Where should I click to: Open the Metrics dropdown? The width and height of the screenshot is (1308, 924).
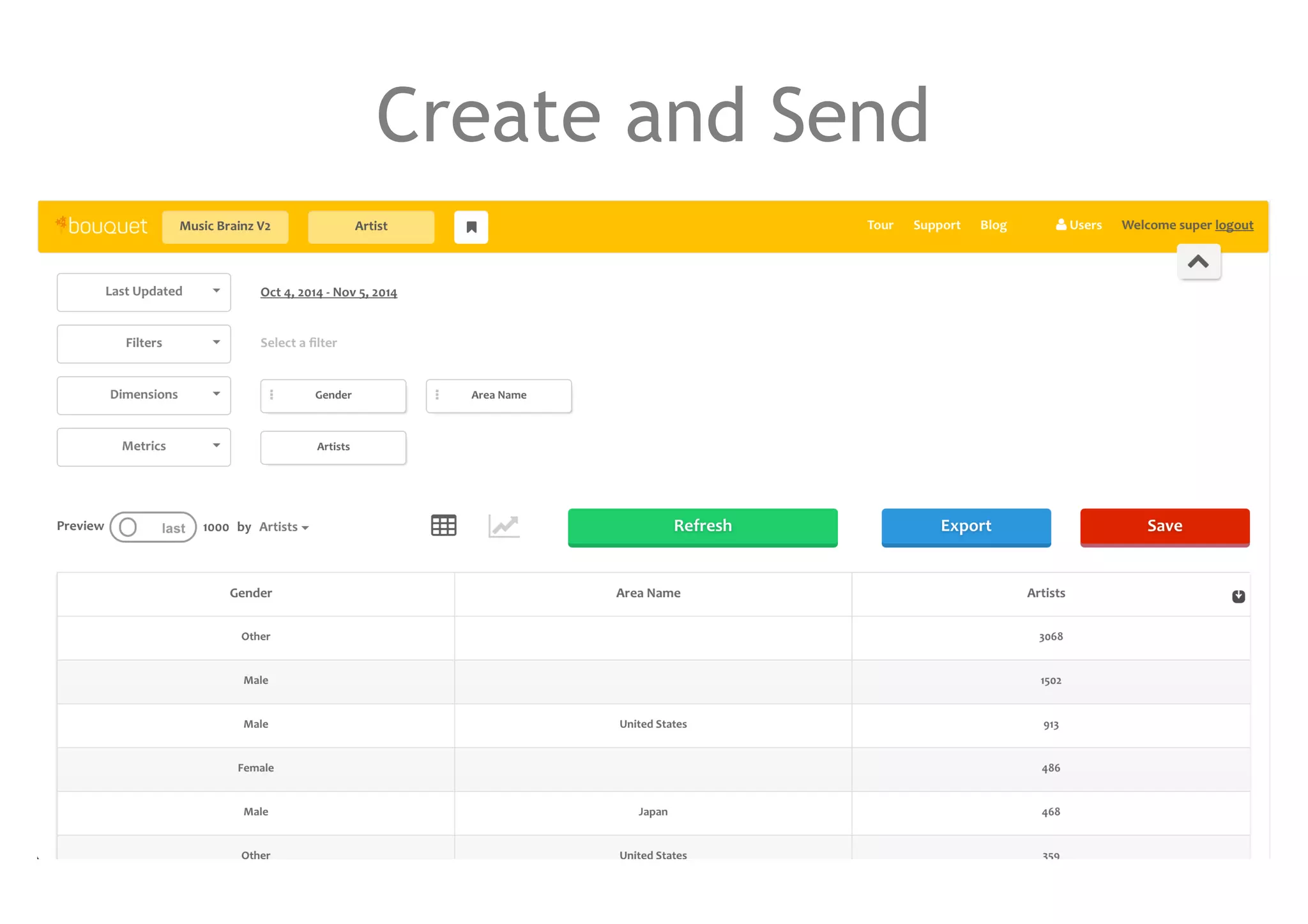tap(144, 447)
